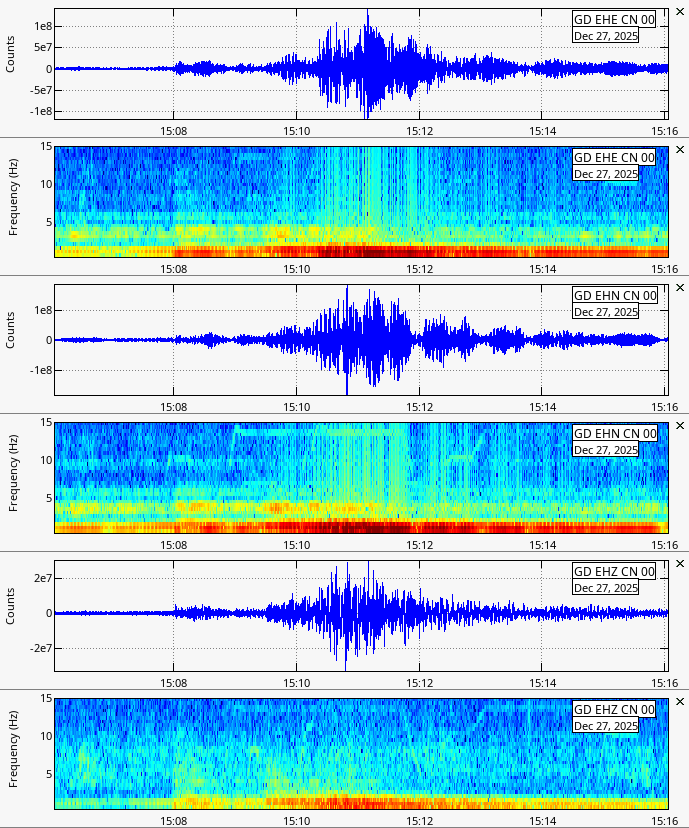Image resolution: width=689 pixels, height=828 pixels.
Task: Click the '15:12' time tick under the EHN spectrogram
Action: [x=420, y=545]
